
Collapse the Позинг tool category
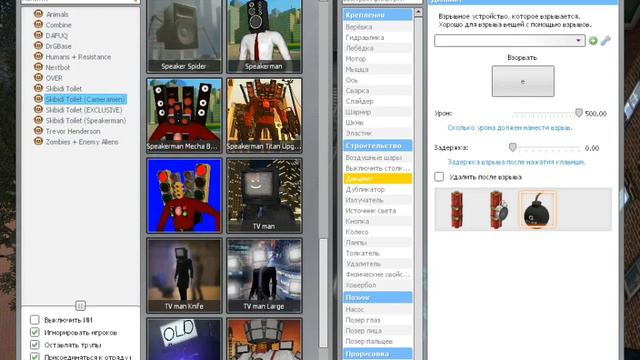coord(378,298)
